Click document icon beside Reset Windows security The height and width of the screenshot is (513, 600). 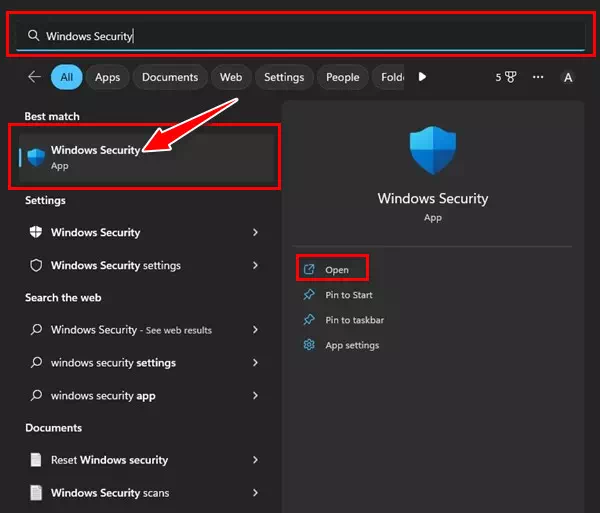36,459
